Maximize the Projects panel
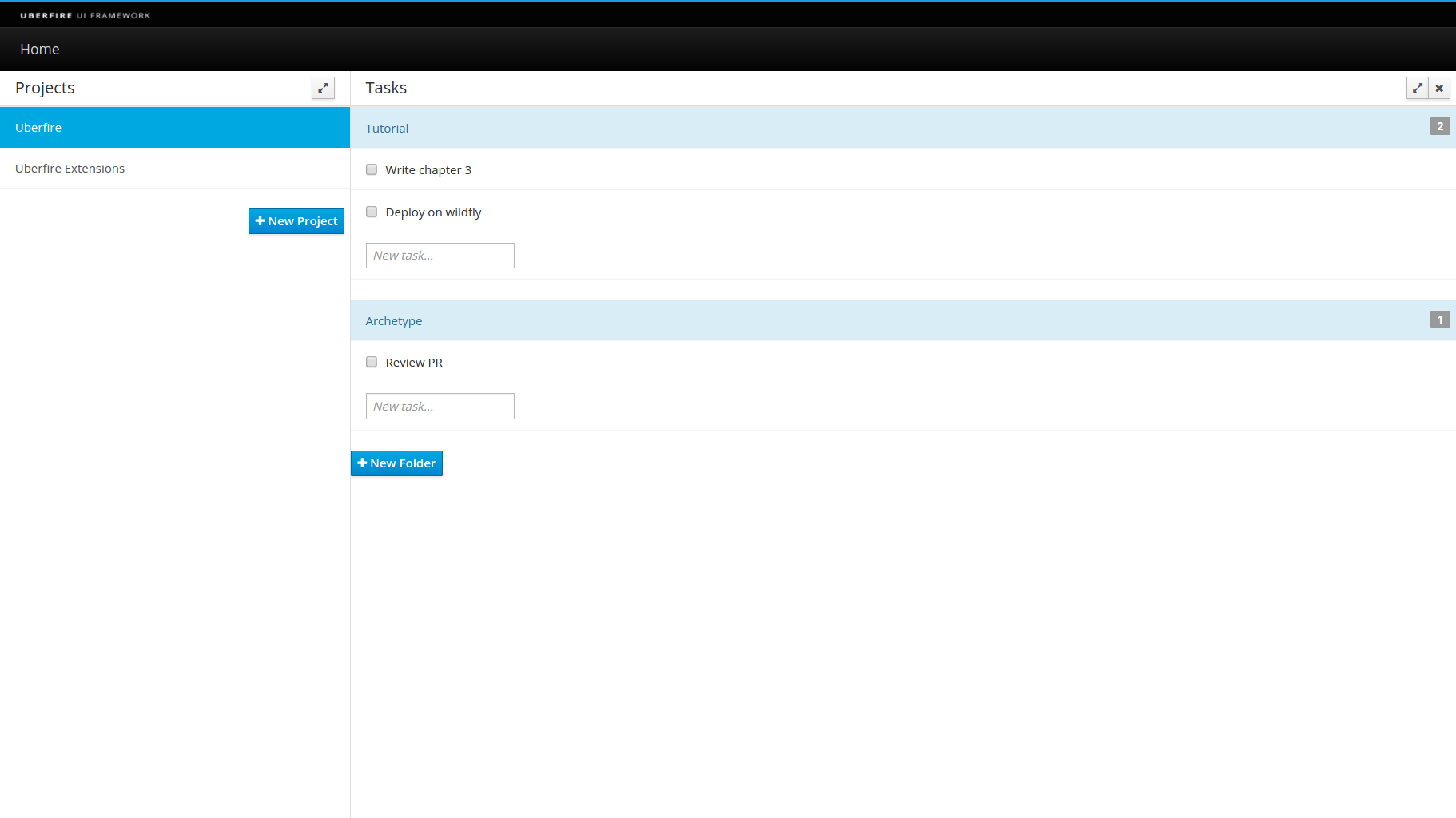This screenshot has height=818, width=1456. (323, 88)
